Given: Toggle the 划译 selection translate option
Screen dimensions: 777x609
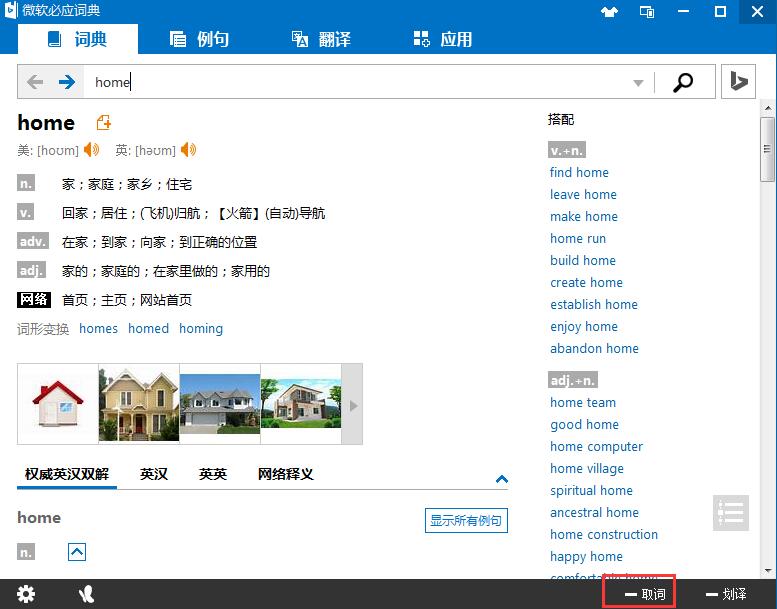Looking at the screenshot, I should (x=726, y=594).
